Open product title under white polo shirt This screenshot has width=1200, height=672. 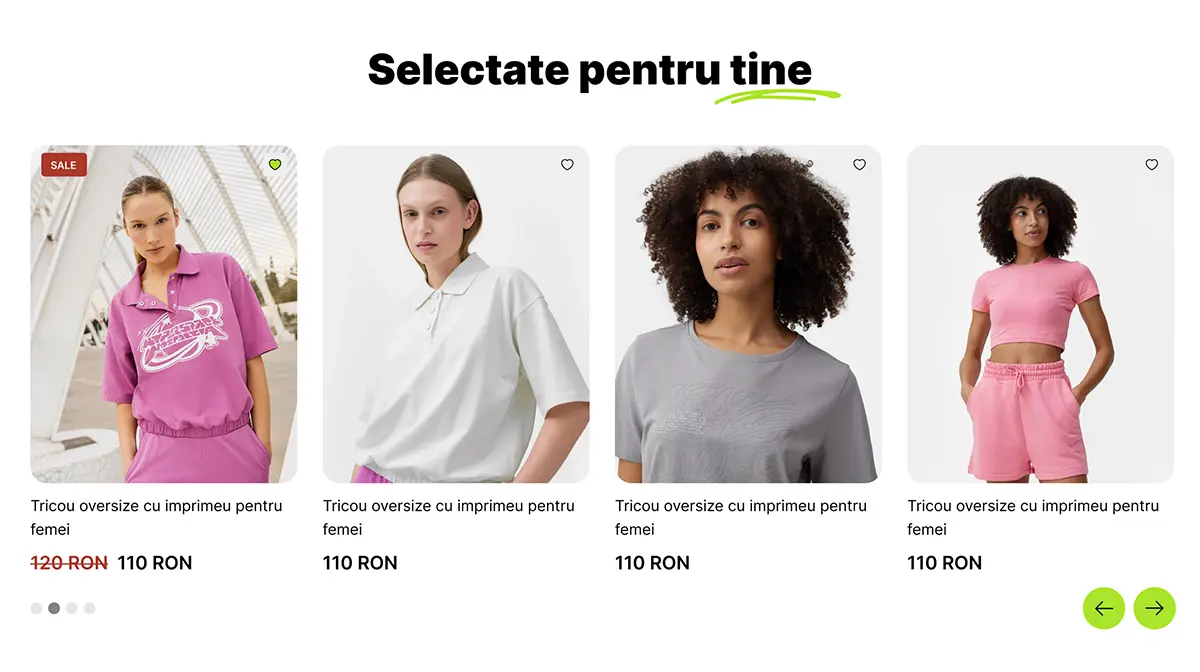point(449,518)
